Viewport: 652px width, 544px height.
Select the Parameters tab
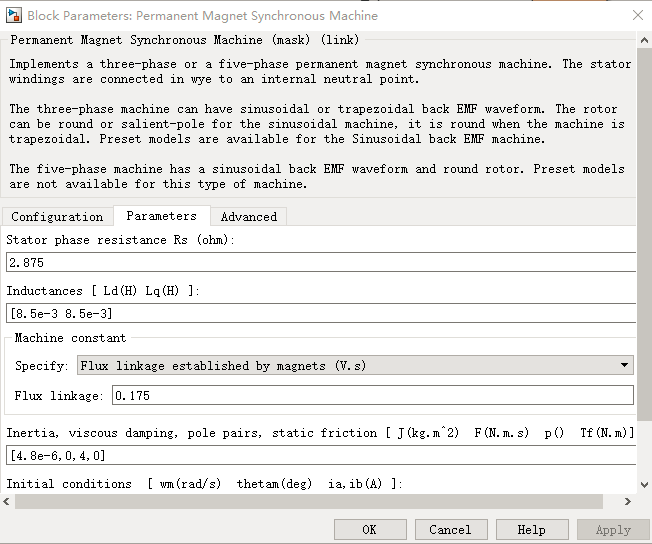[161, 216]
